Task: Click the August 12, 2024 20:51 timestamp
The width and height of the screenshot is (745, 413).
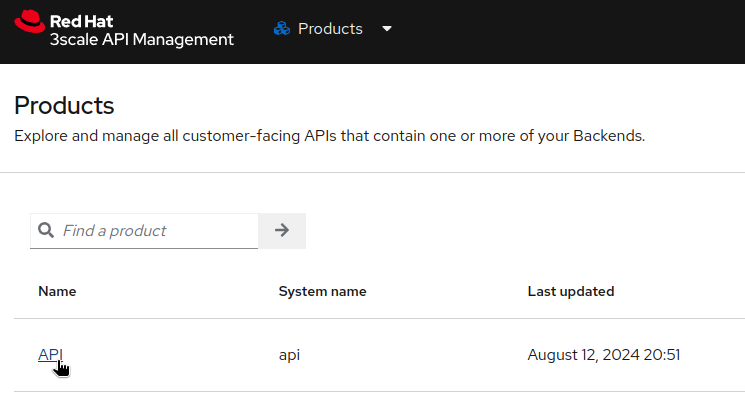Action: pyautogui.click(x=604, y=355)
